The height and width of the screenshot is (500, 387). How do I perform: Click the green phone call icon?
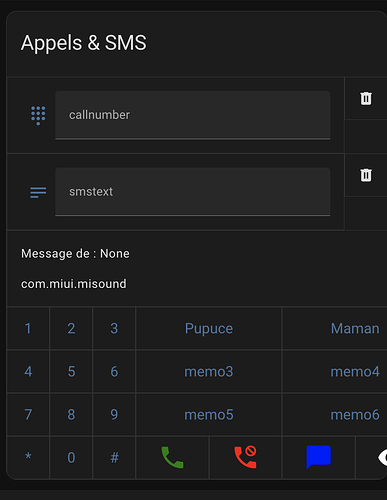[172, 457]
